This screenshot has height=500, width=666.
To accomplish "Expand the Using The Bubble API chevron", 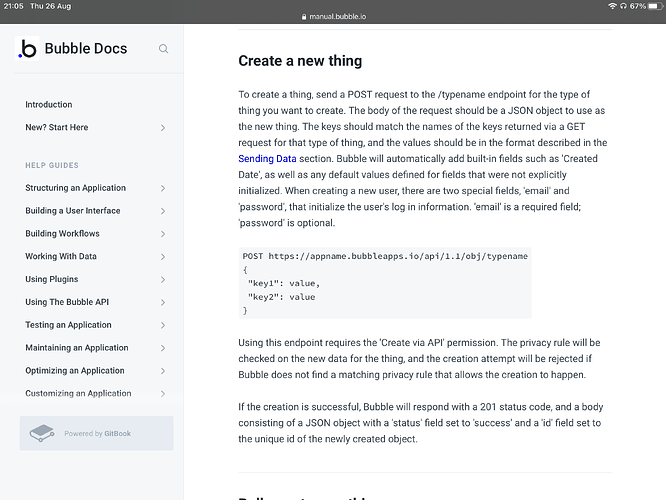I will point(163,302).
